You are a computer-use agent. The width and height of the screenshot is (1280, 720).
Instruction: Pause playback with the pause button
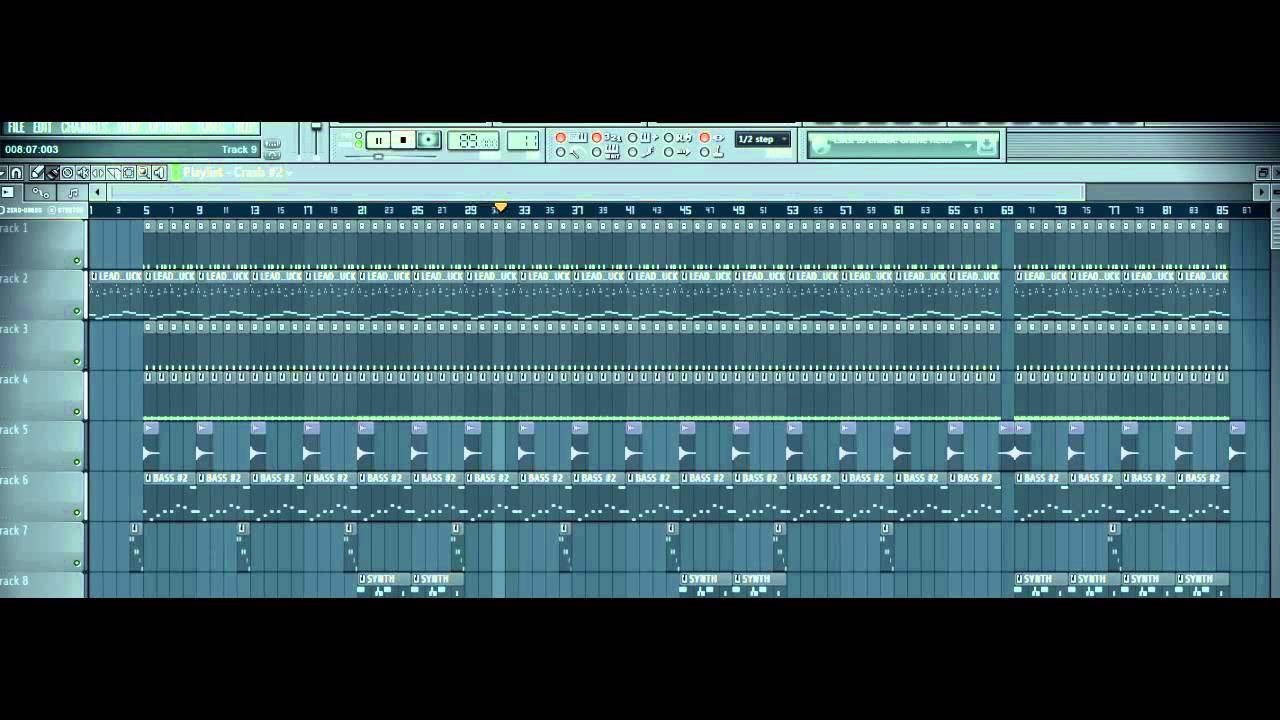click(x=378, y=140)
